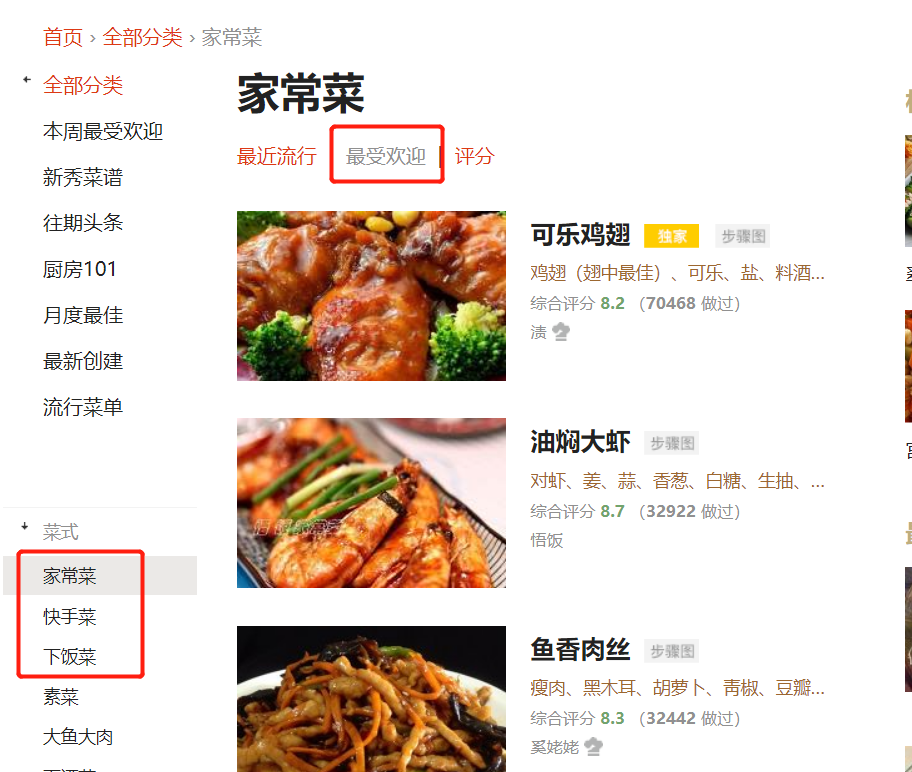Open 本周最受欢迎 in the sidebar
912x772 pixels.
point(102,131)
